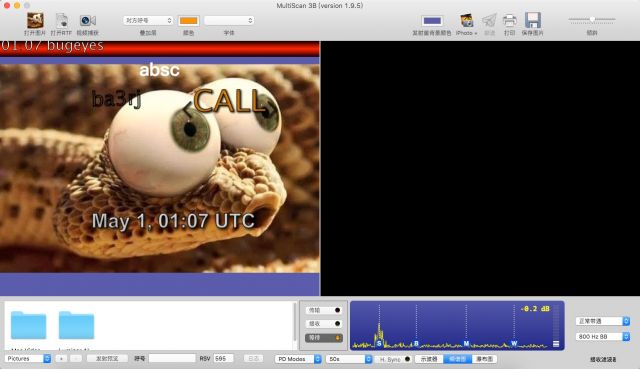Switch to the oscilloscope tab
The height and width of the screenshot is (369, 640).
(429, 359)
